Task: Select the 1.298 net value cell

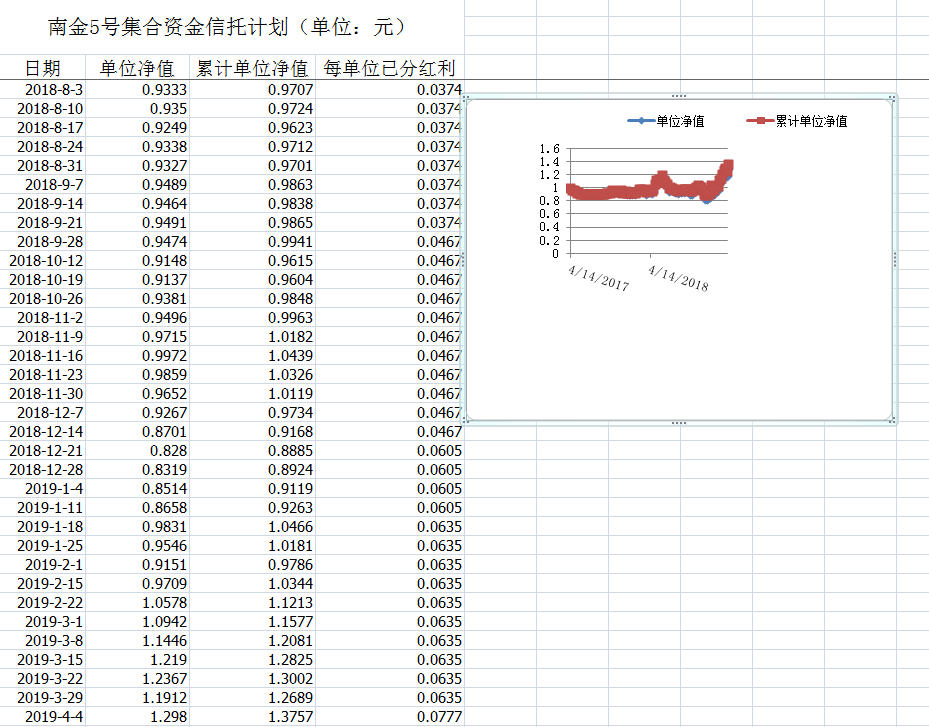Action: coord(137,716)
